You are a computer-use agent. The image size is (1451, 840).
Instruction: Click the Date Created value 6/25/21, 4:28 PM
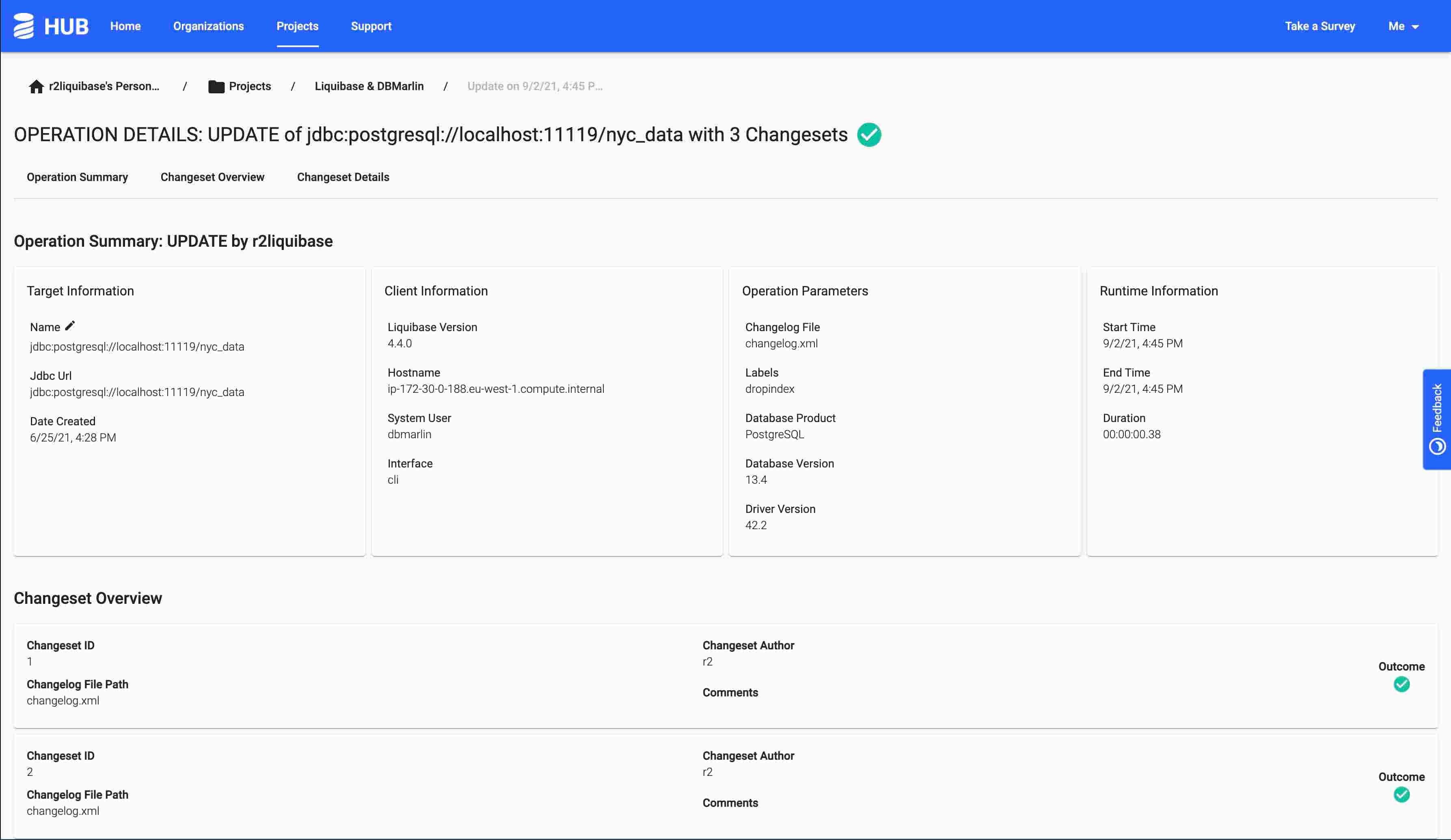tap(73, 438)
